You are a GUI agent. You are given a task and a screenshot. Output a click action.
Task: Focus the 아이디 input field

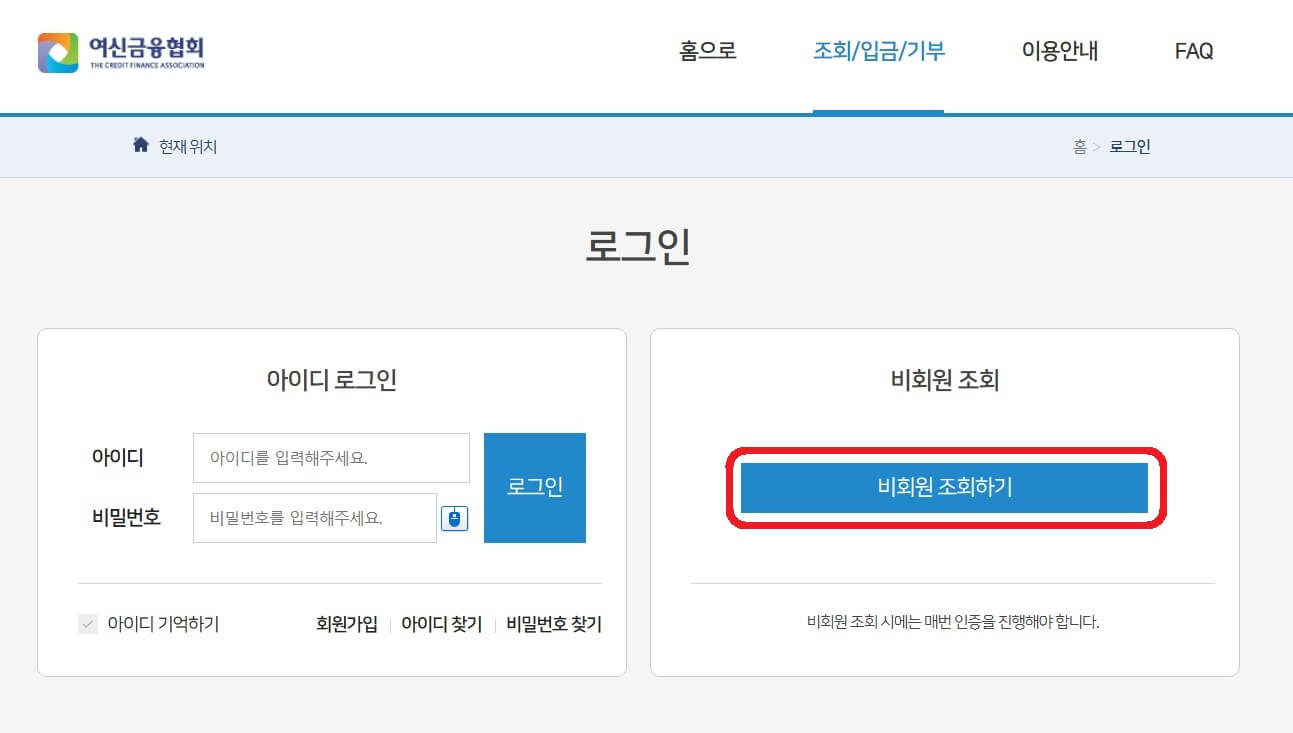[x=331, y=458]
